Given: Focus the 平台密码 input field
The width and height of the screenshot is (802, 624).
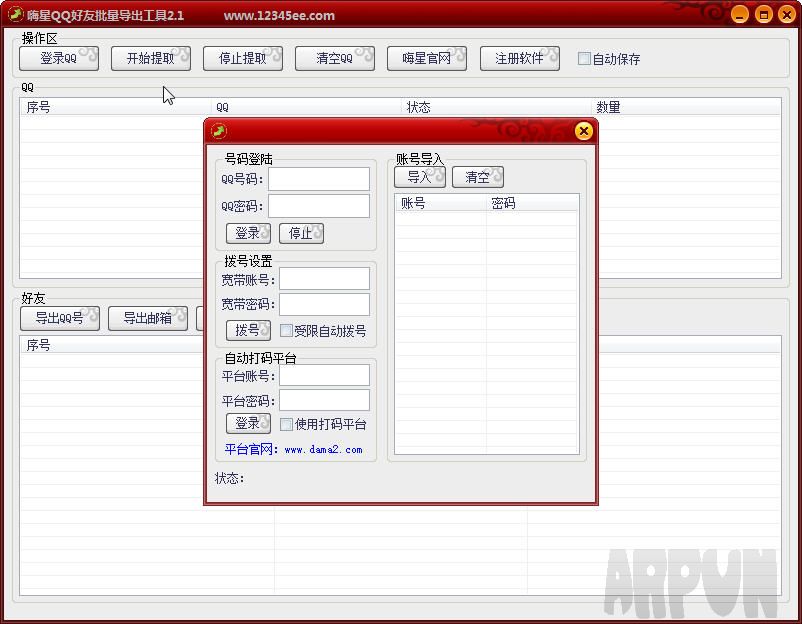Looking at the screenshot, I should [x=324, y=400].
